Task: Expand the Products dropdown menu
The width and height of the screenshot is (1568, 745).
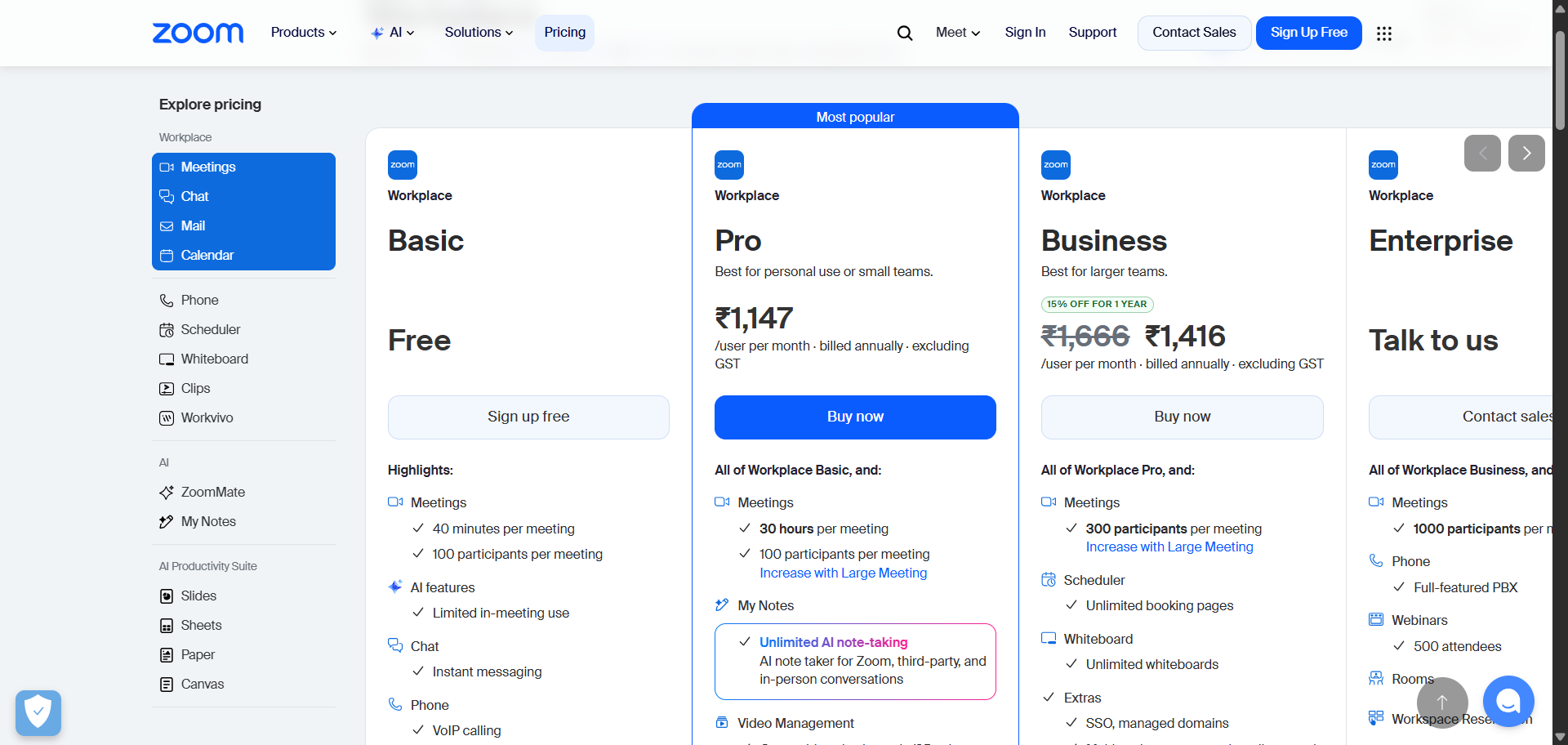Action: click(304, 33)
